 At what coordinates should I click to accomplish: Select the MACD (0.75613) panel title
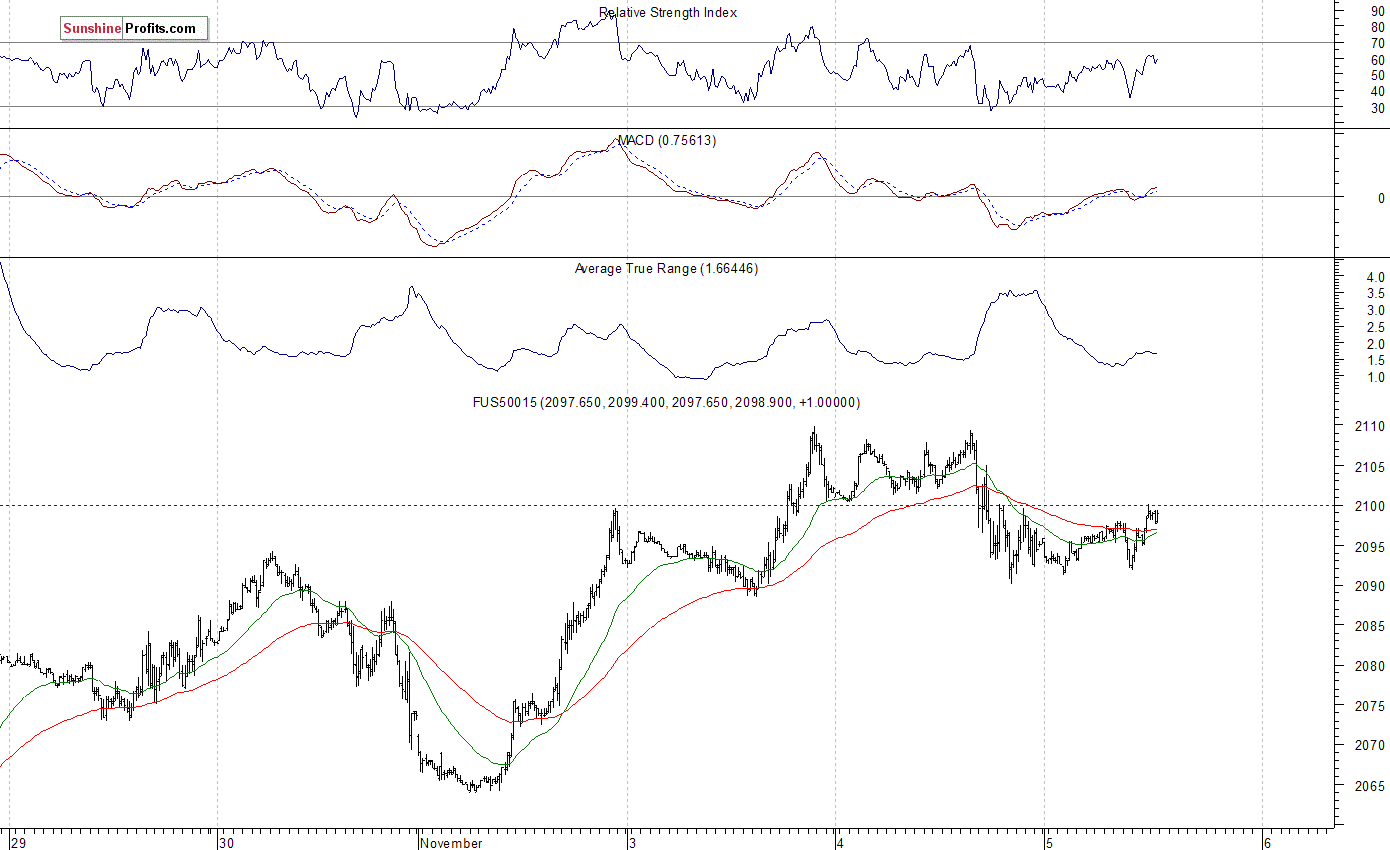pos(666,141)
